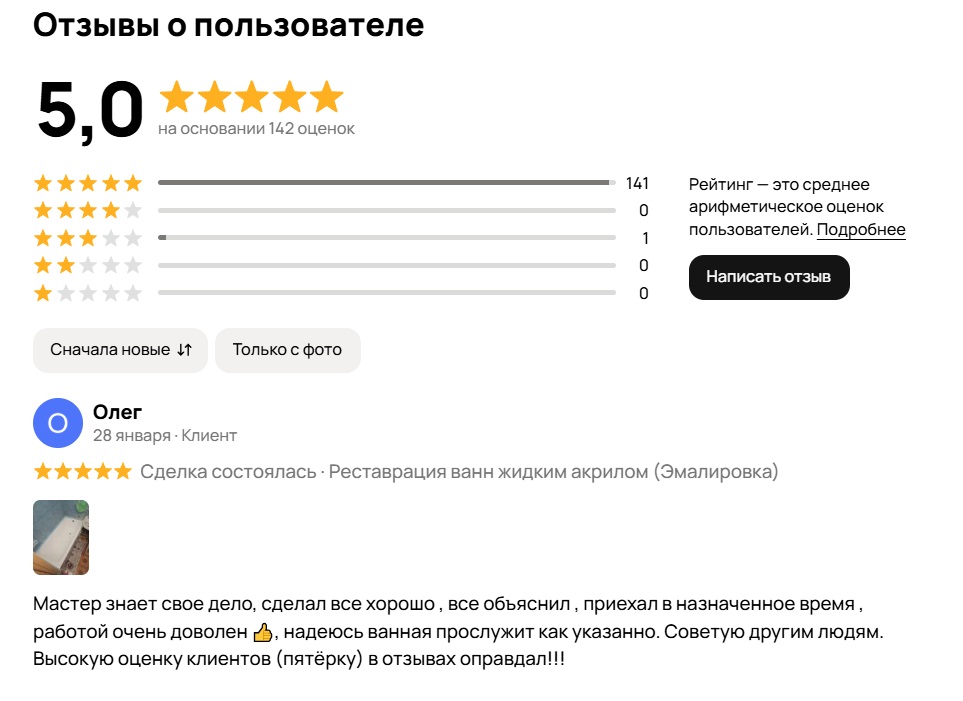Select the three-star rating row stars
This screenshot has height=701, width=963.
(x=88, y=238)
